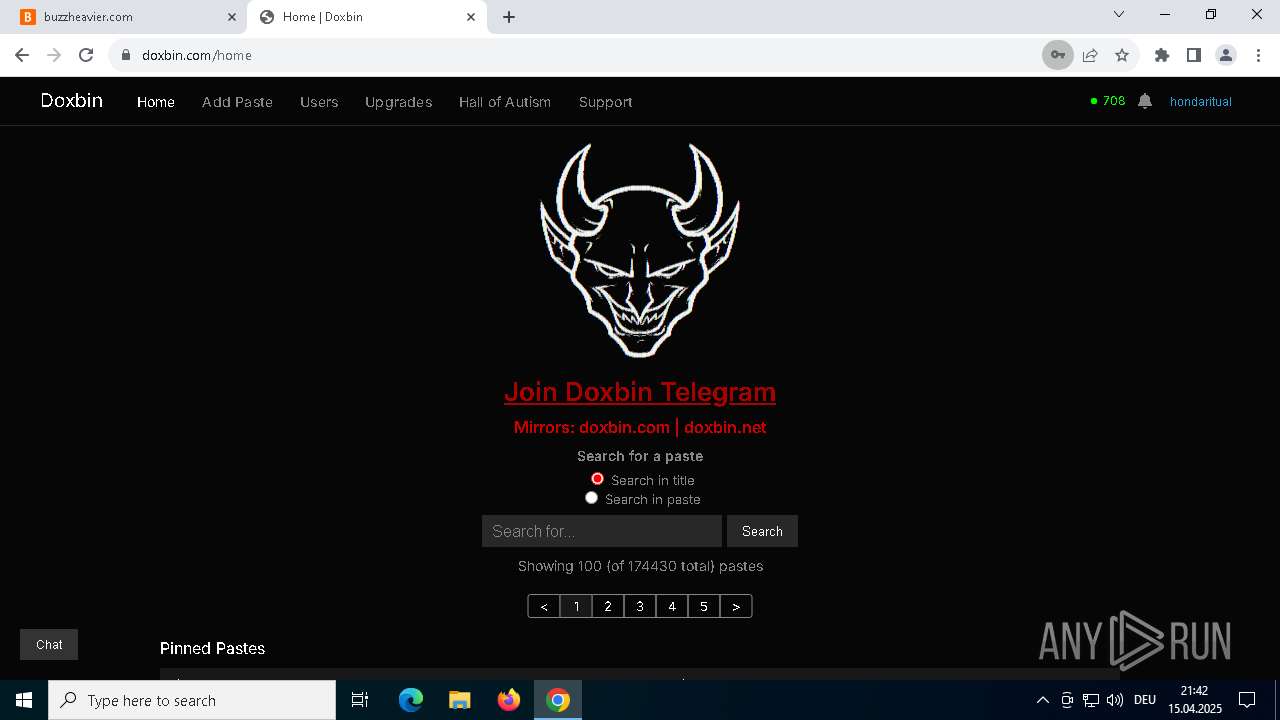Click the lock icon in the address bar

[x=126, y=55]
